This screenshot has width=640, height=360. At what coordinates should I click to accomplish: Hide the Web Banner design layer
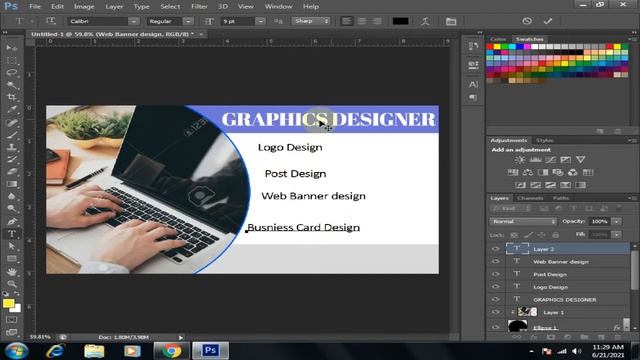(496, 261)
